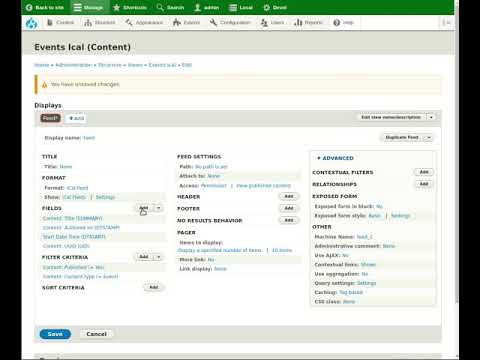The image size is (480, 360).
Task: Click Content: Authored on (DTSTAMP) field link
Action: (81, 228)
